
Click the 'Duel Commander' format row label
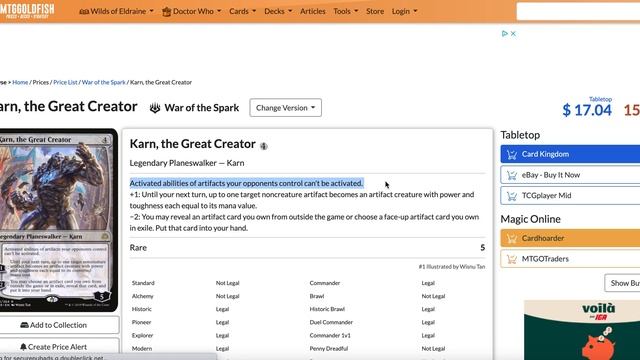point(331,322)
